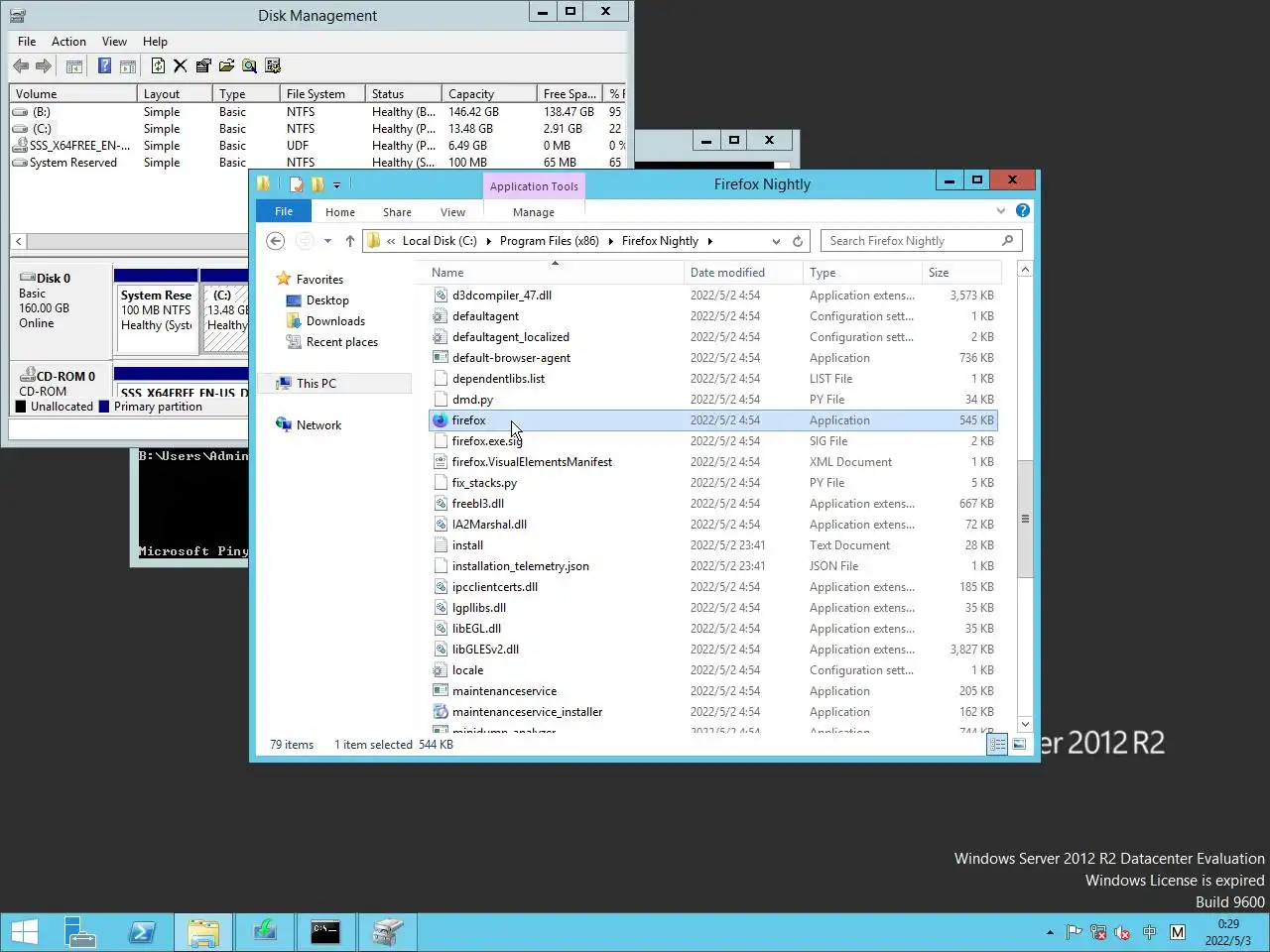Click Properties icon in Explorer quick access toolbar
Screen dimensions: 1270x952
[296, 184]
